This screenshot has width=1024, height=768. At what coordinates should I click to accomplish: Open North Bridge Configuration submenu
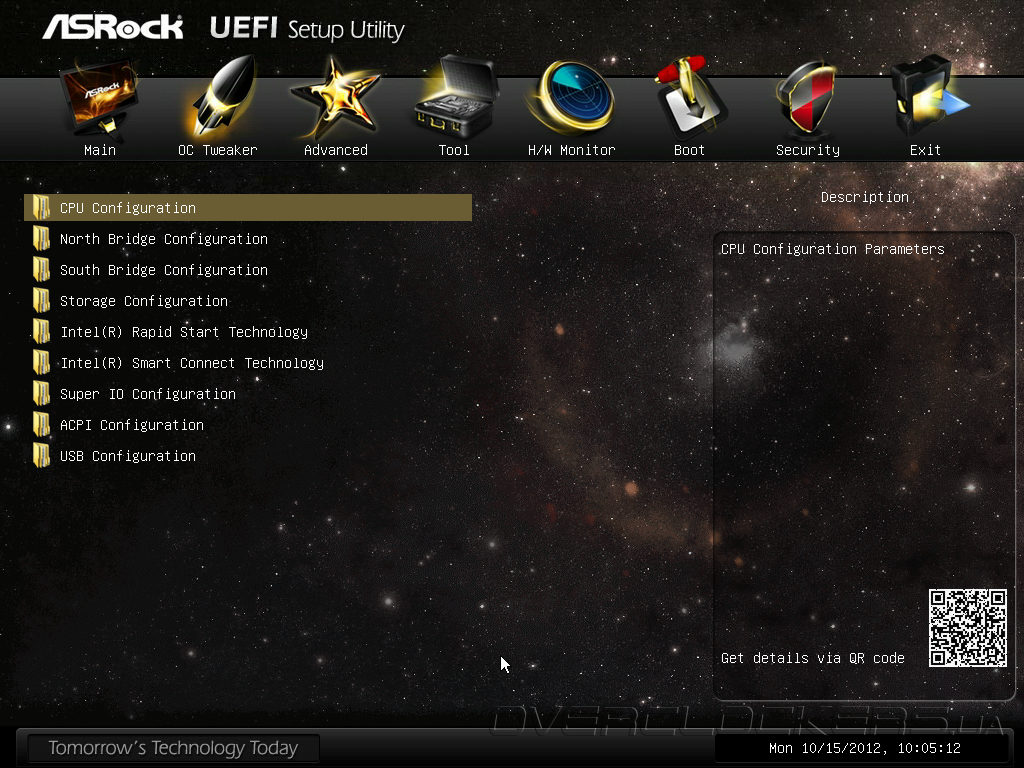(x=164, y=239)
